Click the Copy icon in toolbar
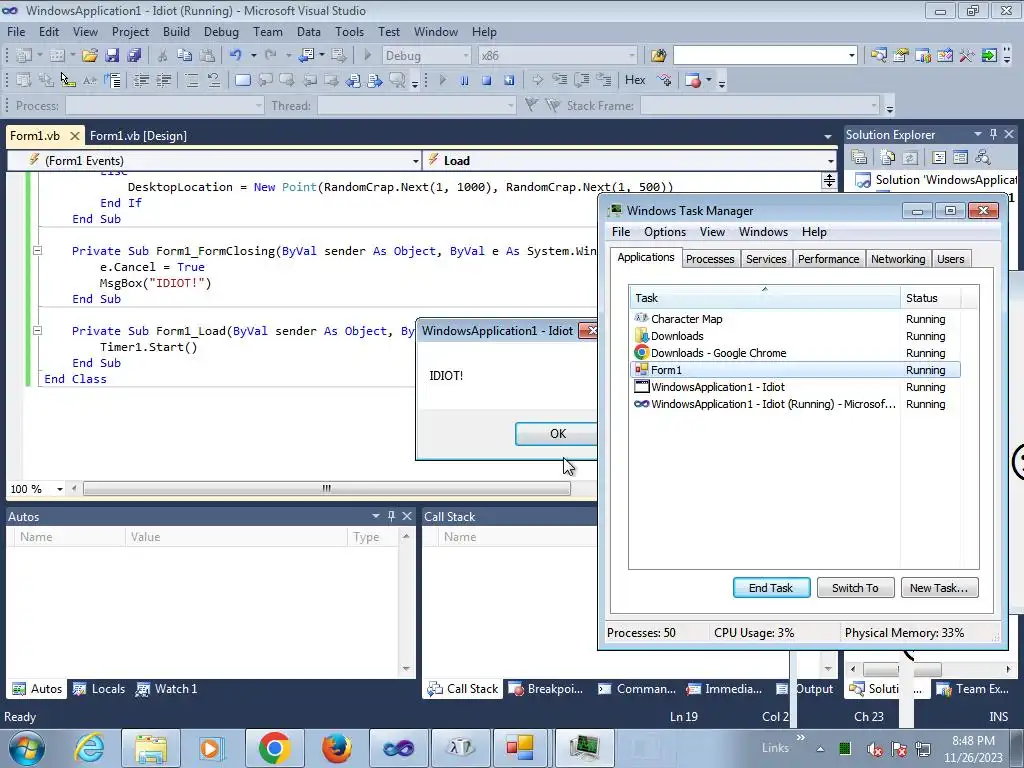The width and height of the screenshot is (1024, 768). coord(185,56)
